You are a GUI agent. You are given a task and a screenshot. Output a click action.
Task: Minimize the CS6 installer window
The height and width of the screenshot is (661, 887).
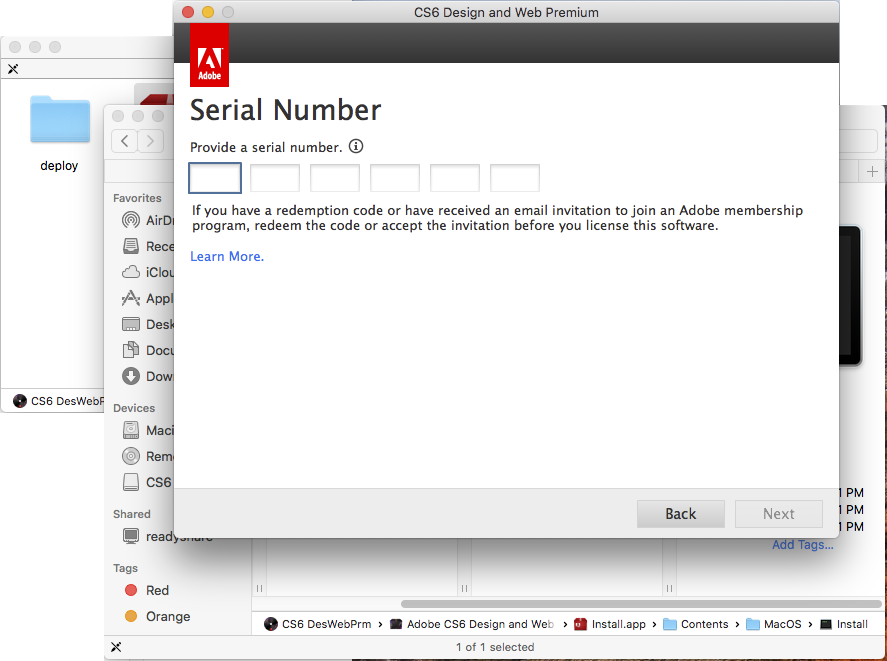[x=208, y=12]
